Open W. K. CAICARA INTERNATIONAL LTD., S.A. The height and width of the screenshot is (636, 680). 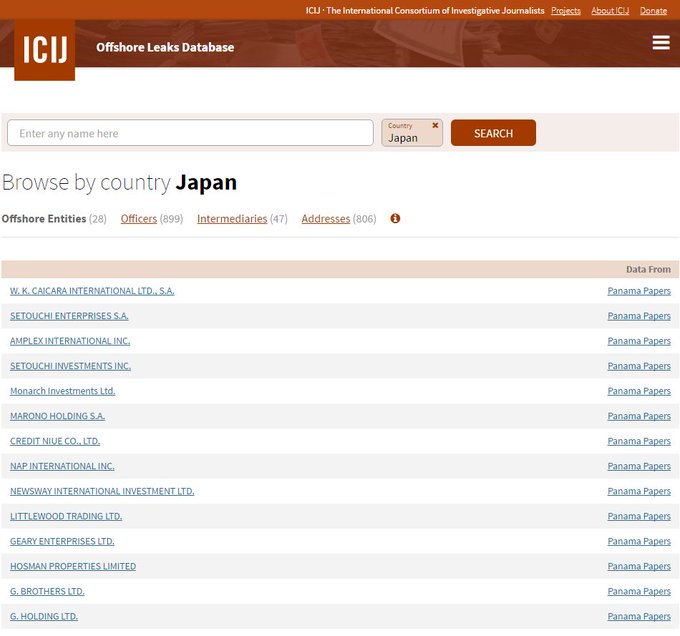click(92, 291)
